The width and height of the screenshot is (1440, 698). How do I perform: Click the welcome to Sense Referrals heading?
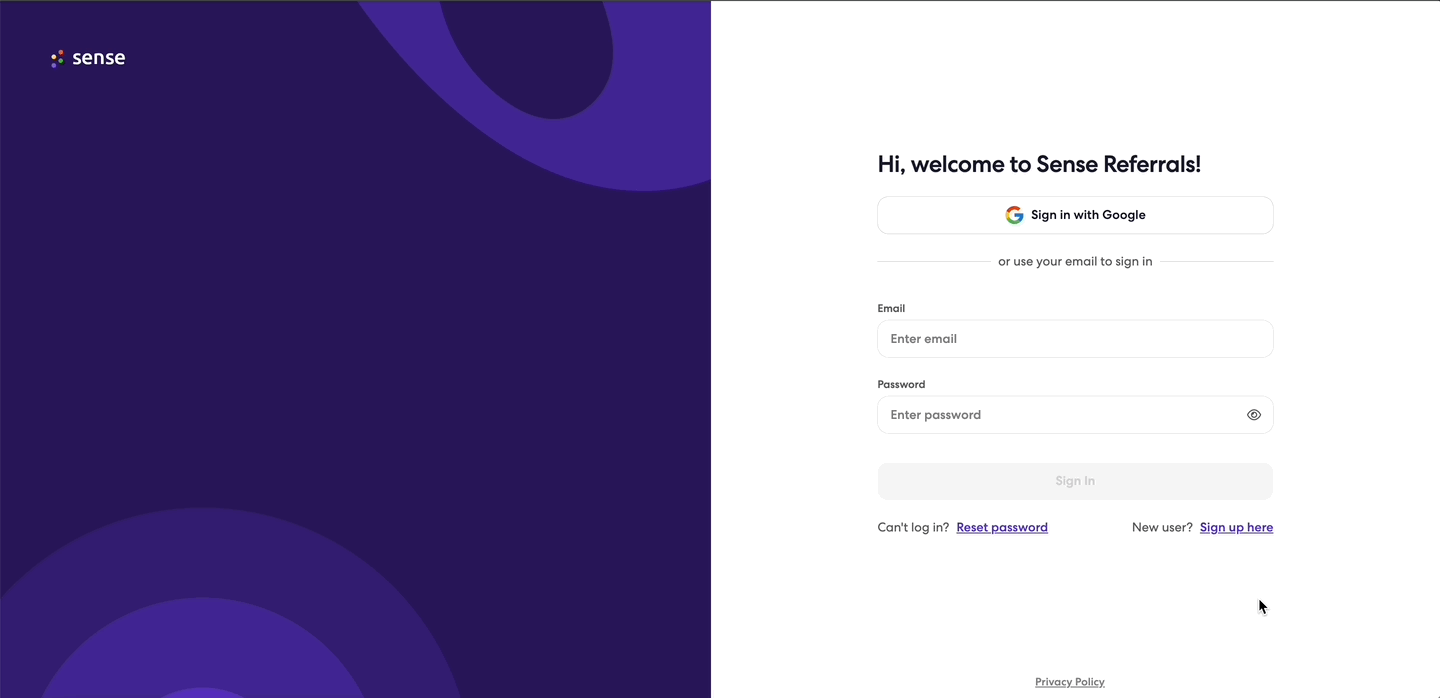1039,164
